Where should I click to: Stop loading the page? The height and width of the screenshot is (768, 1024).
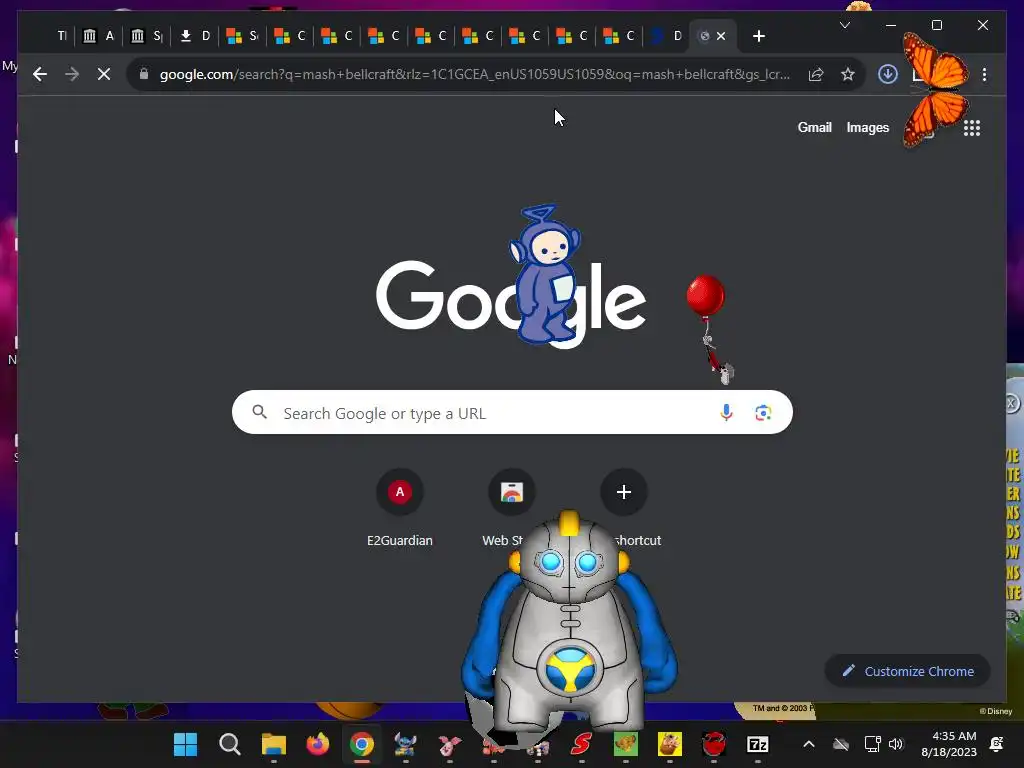[104, 74]
